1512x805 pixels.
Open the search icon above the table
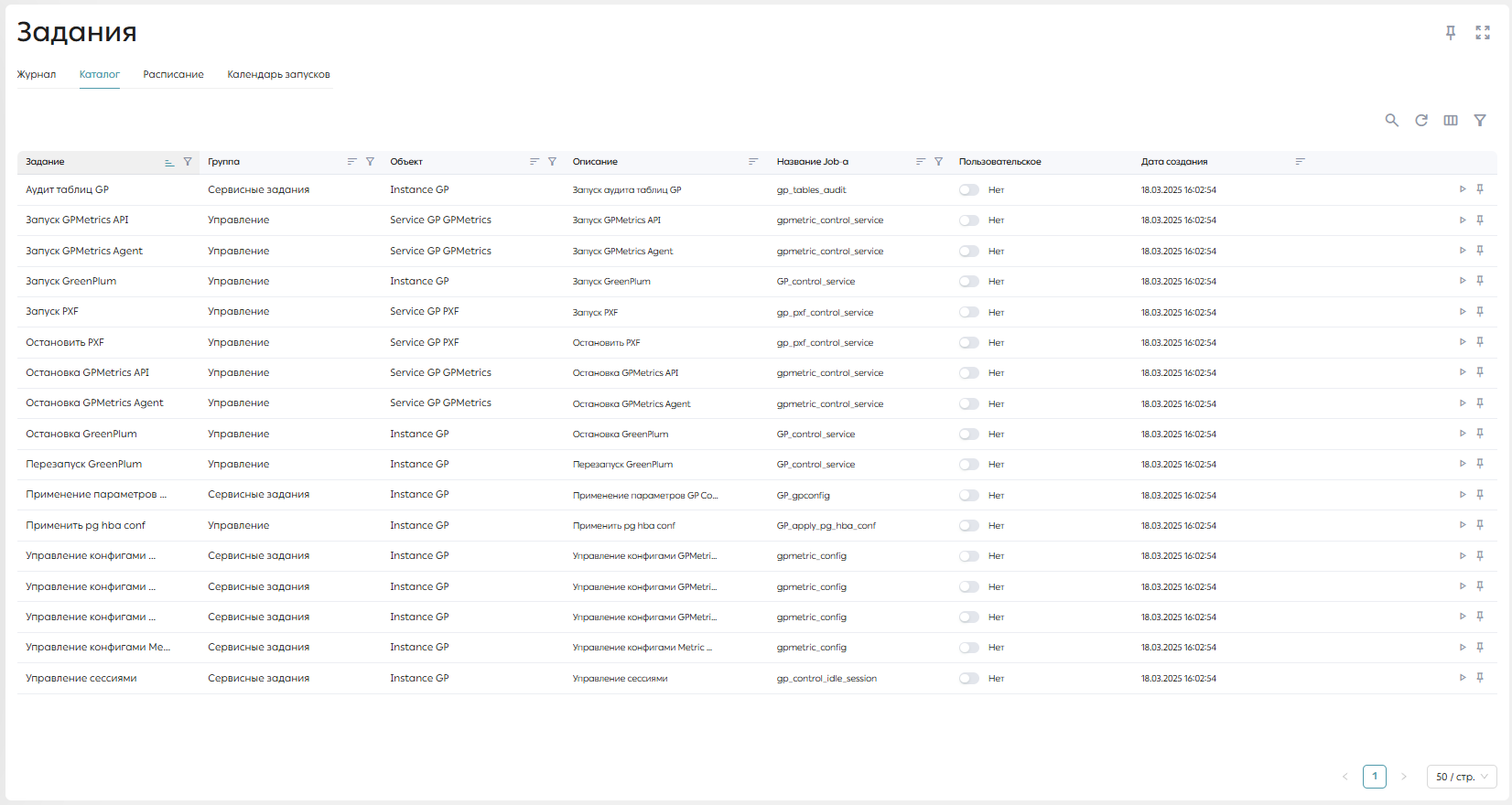[x=1391, y=120]
